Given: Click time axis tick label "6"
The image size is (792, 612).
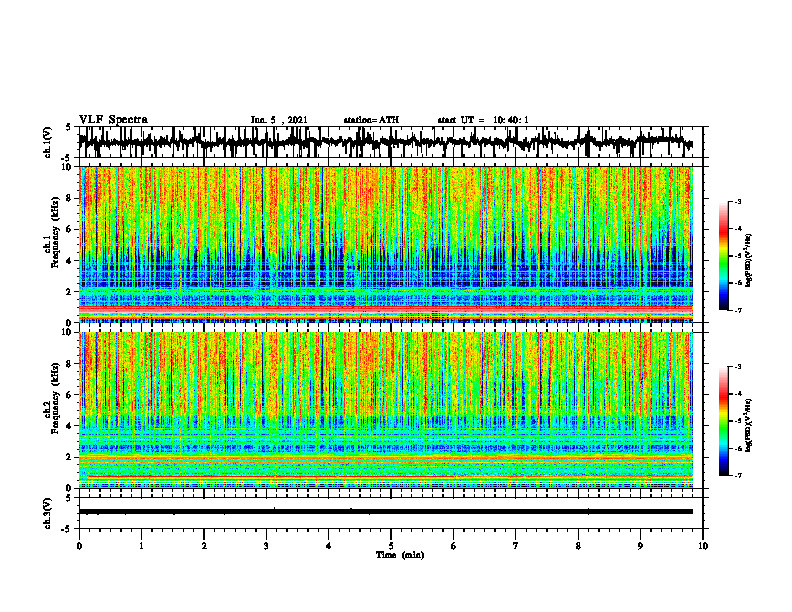Looking at the screenshot, I should pyautogui.click(x=454, y=546).
